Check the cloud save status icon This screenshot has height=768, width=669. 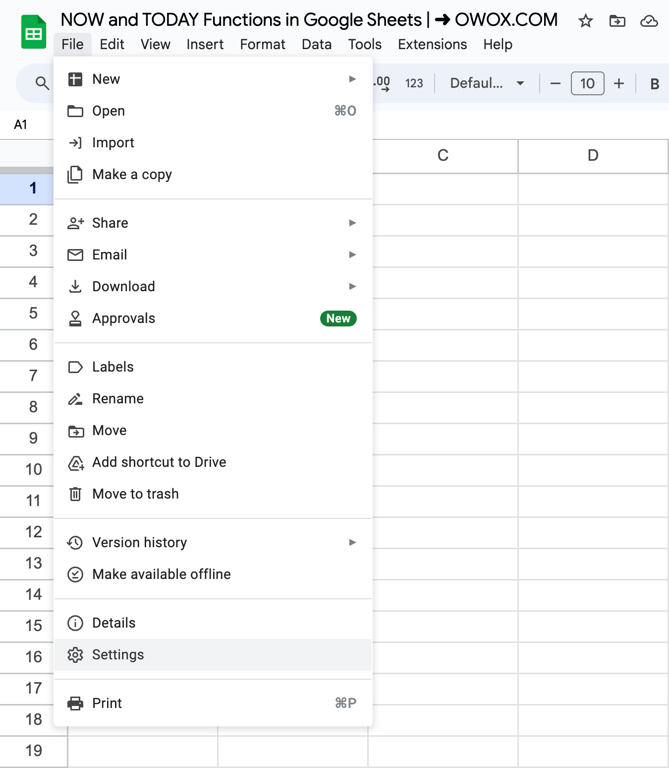(x=649, y=21)
